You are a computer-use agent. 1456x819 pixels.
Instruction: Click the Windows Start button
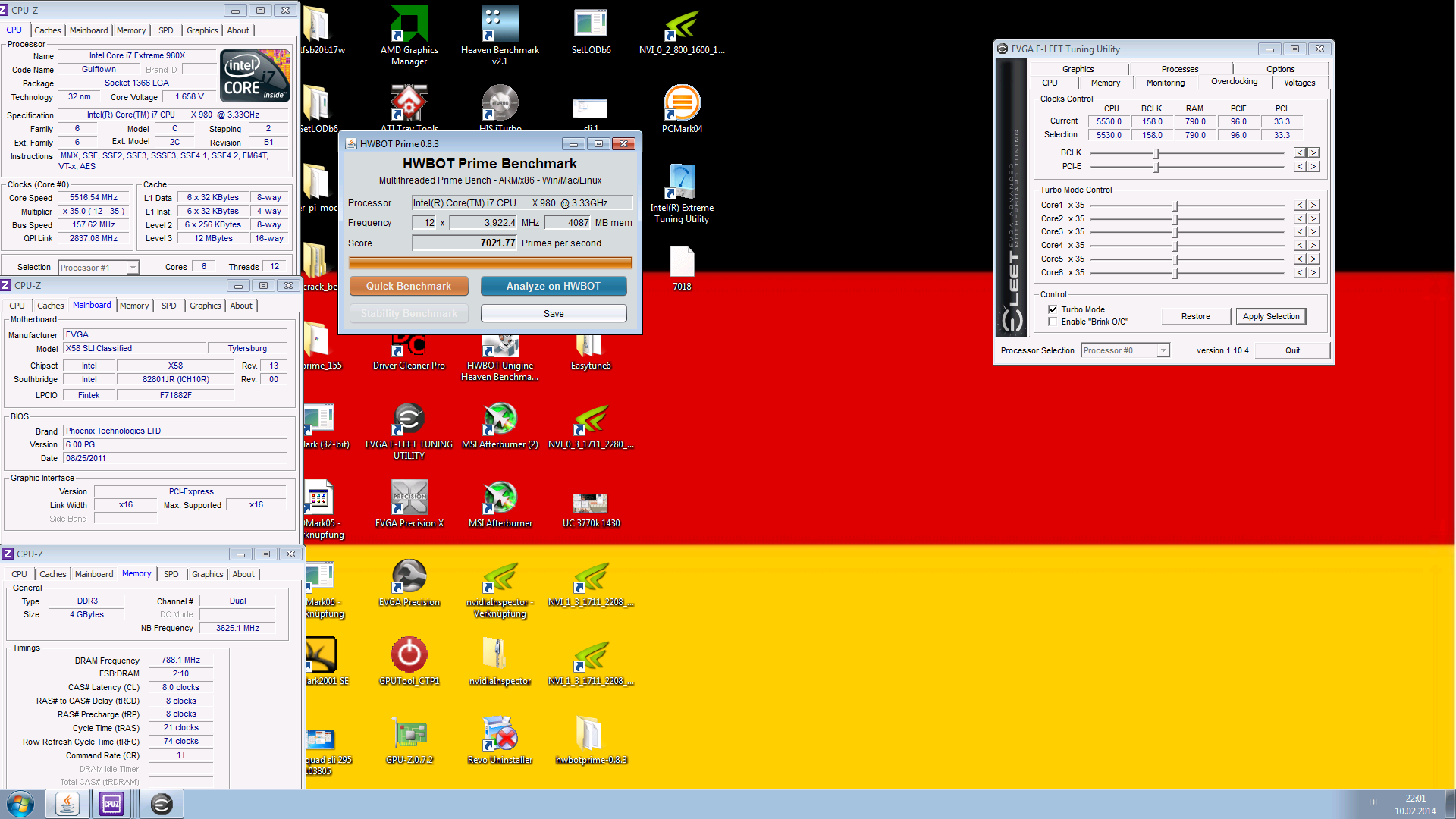pos(20,804)
